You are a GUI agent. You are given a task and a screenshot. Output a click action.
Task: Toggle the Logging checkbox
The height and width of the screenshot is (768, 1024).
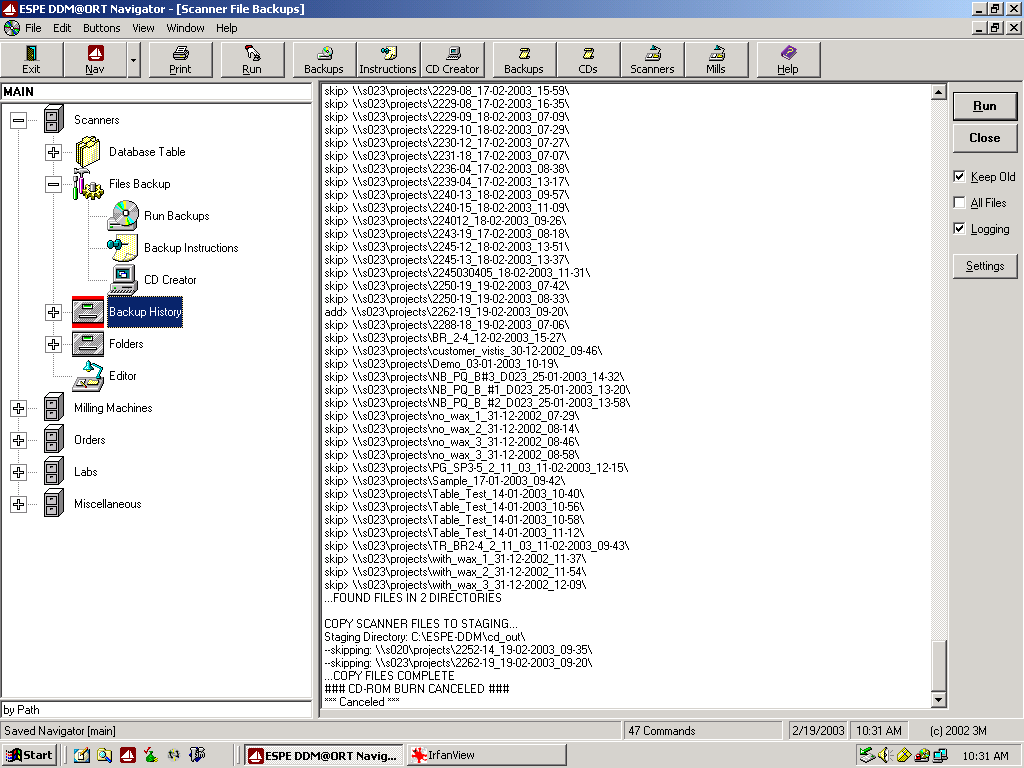coord(960,229)
